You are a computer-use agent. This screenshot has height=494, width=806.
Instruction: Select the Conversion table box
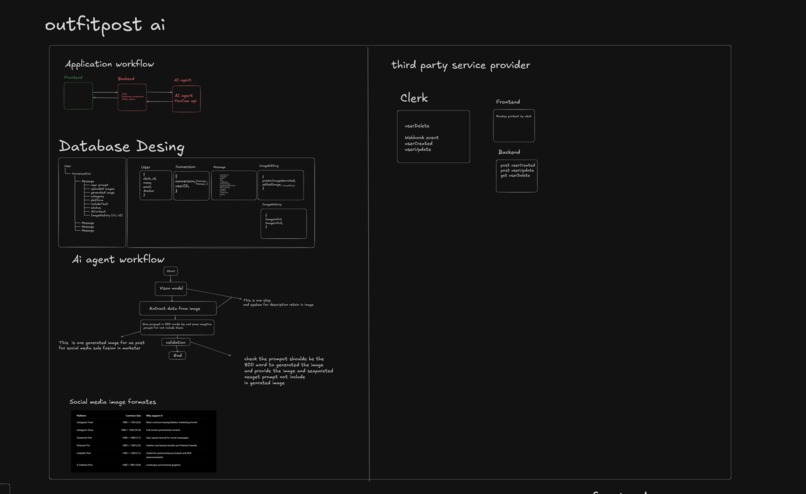pos(191,186)
